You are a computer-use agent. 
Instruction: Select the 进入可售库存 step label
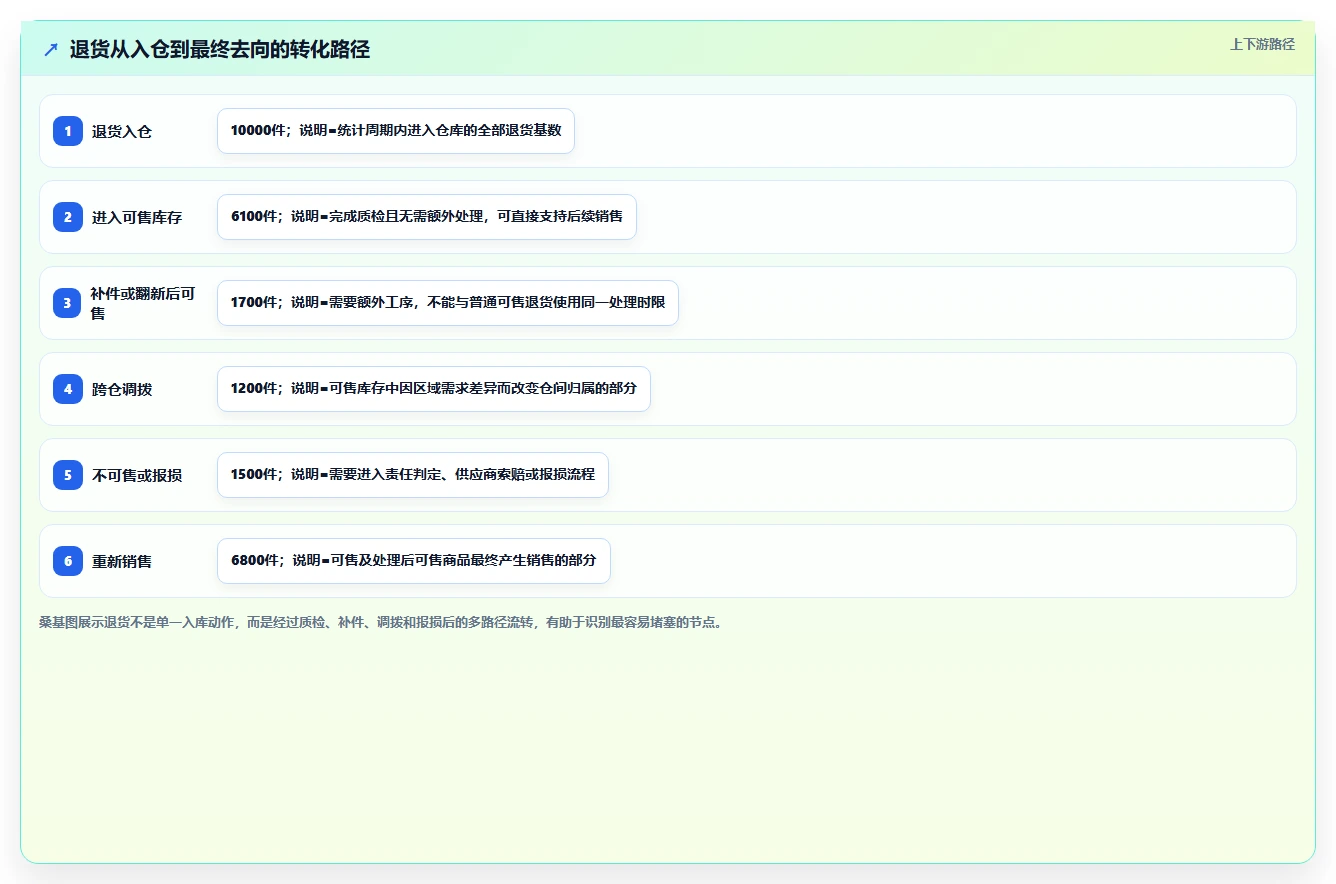[137, 217]
